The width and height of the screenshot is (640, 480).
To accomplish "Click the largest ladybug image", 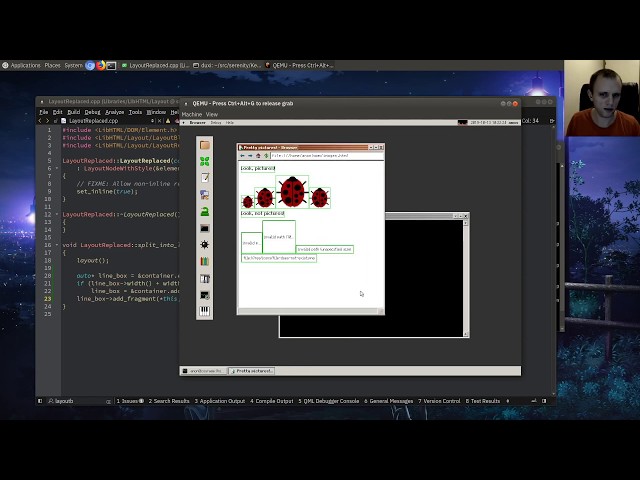I will (x=292, y=191).
